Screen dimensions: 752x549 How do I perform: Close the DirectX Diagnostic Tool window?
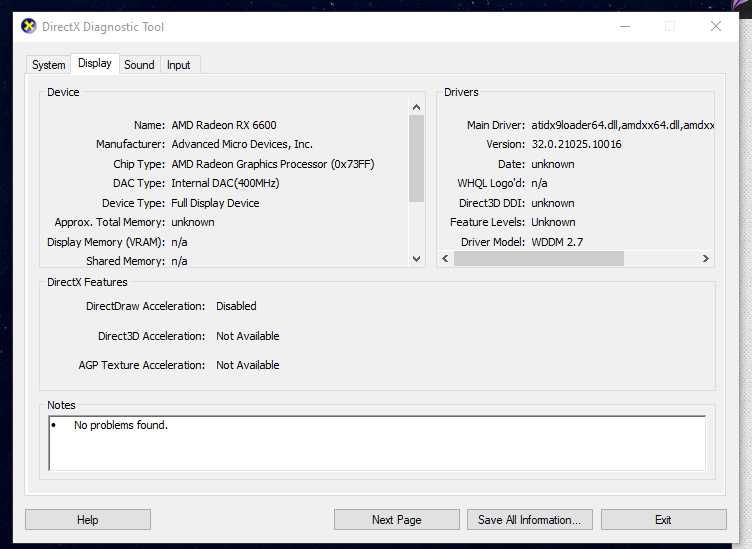716,26
